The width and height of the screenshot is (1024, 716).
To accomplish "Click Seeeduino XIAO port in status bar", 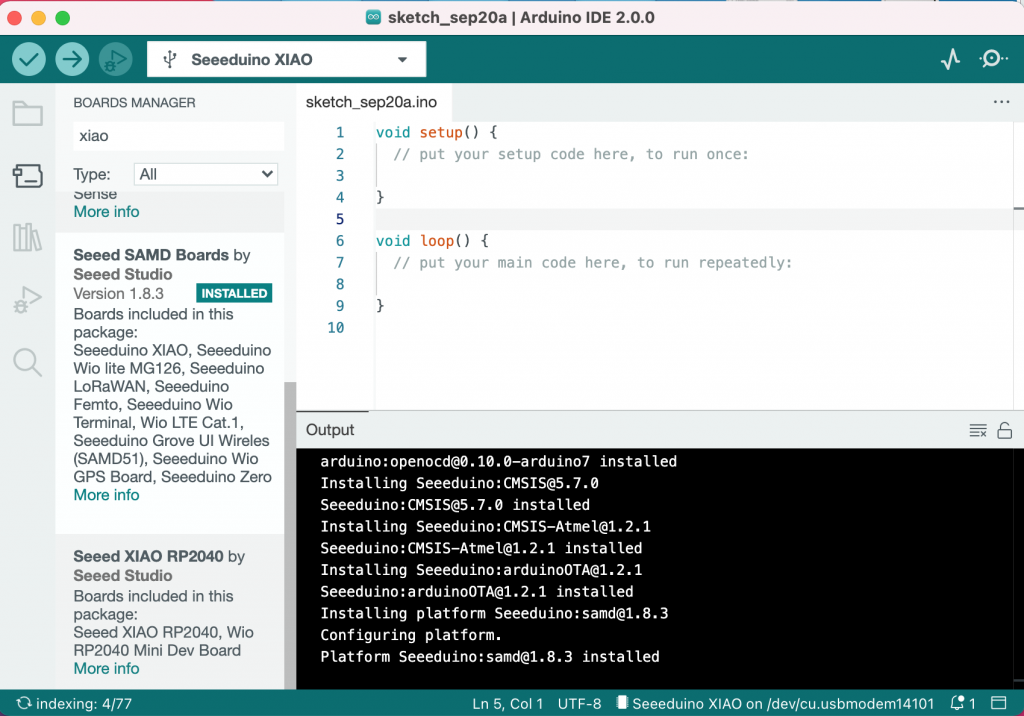I will pyautogui.click(x=775, y=704).
